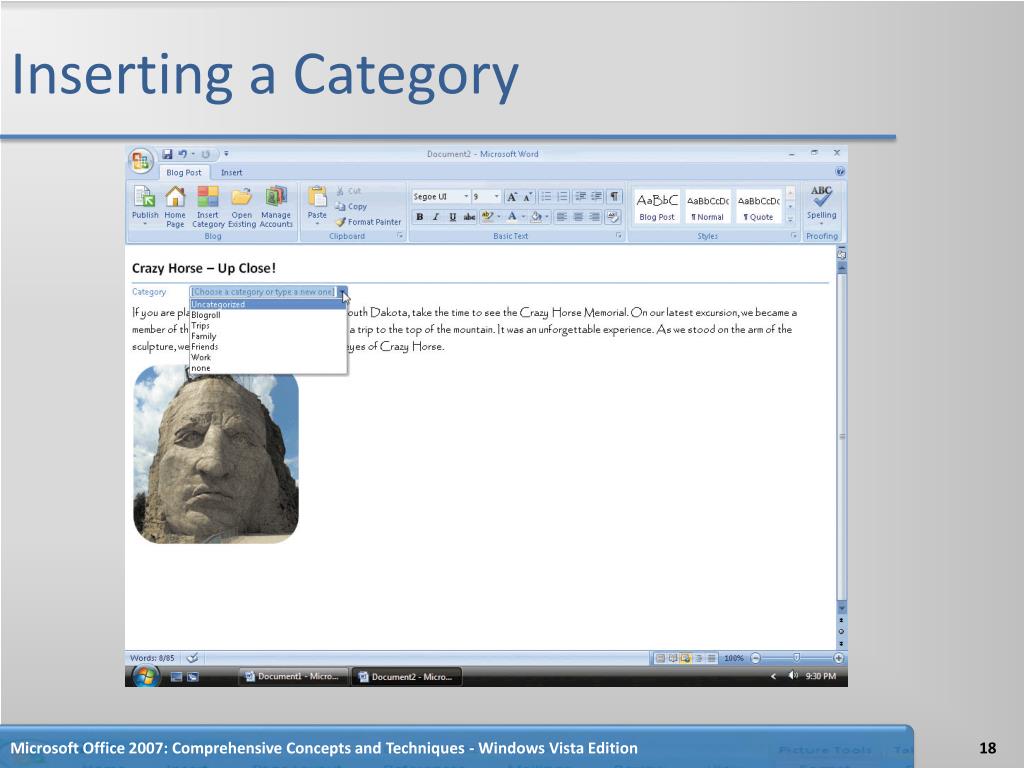Open Manage Accounts
The height and width of the screenshot is (768, 1024).
point(276,205)
